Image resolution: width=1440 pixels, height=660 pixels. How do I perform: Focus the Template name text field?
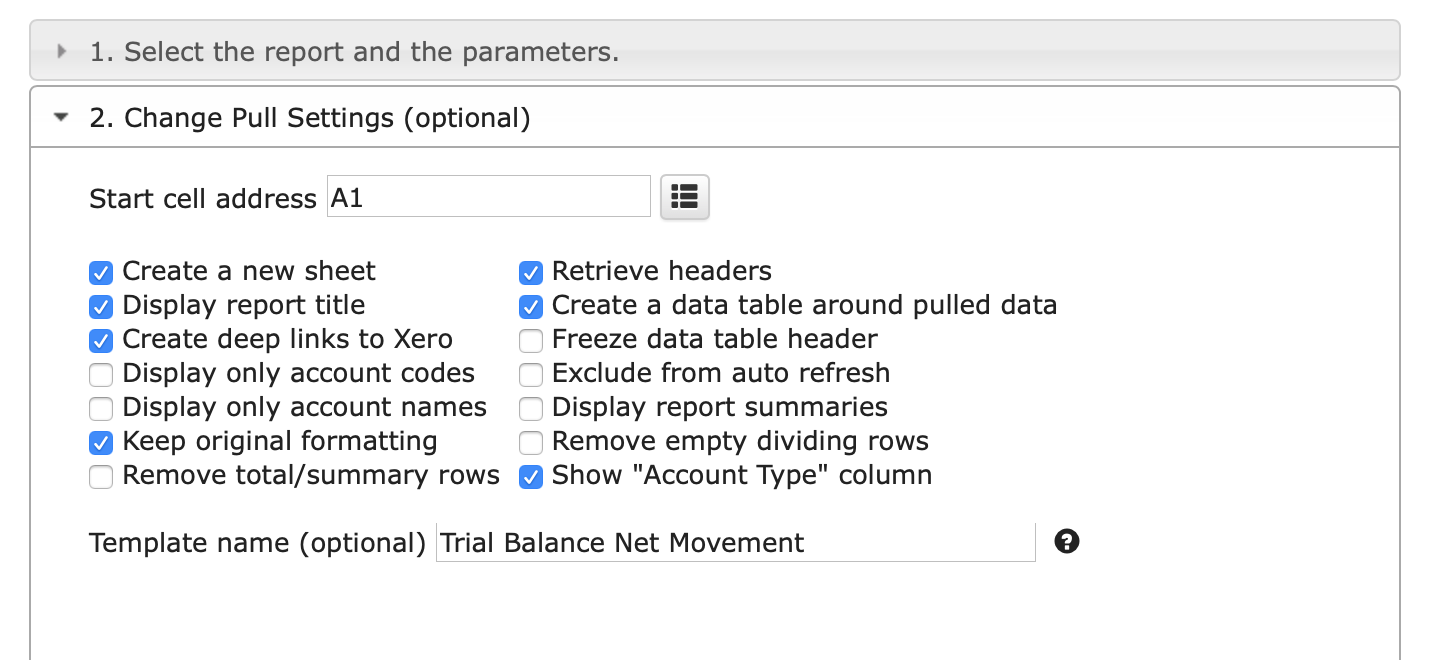click(x=736, y=542)
